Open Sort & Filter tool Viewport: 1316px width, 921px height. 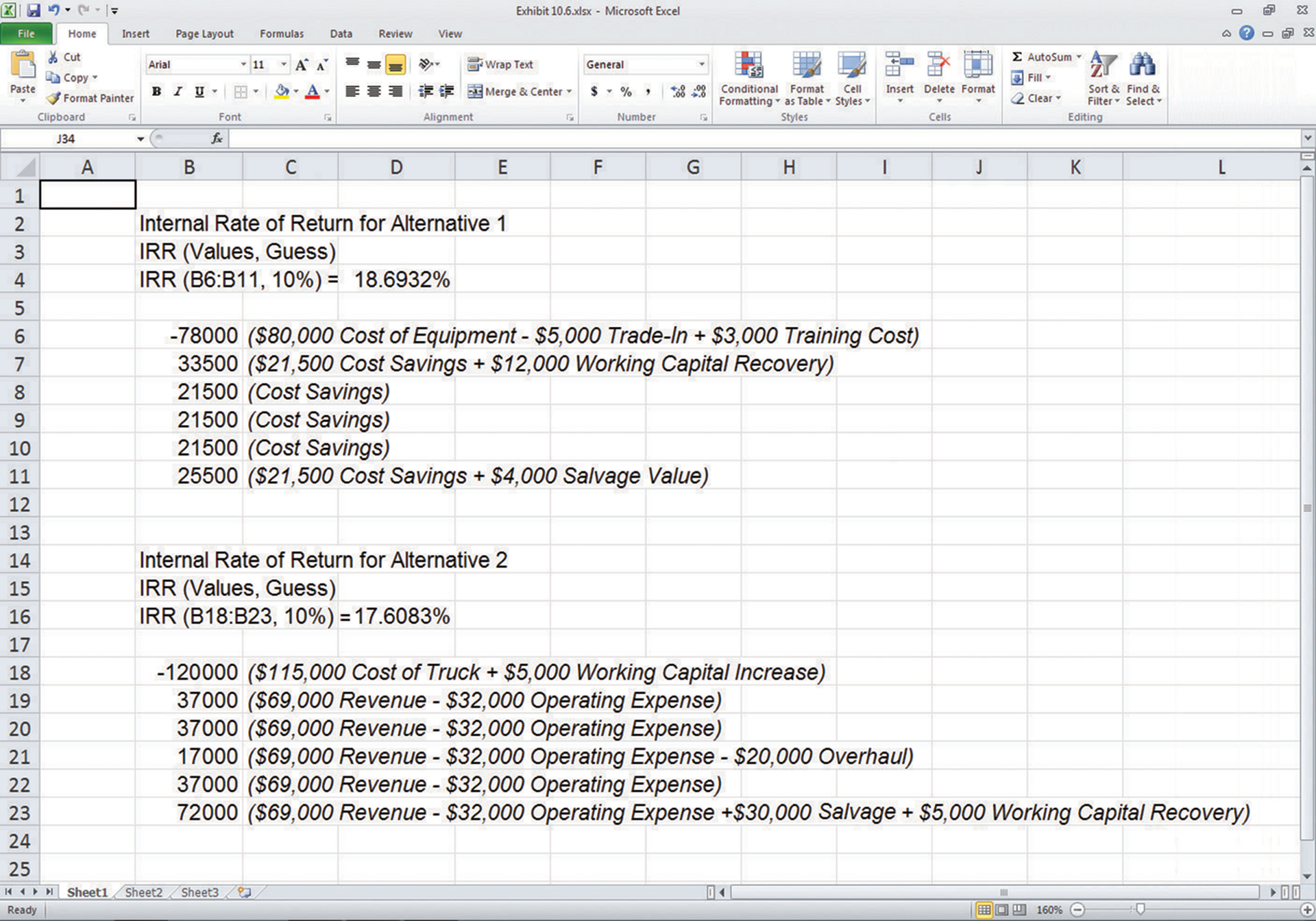(x=1103, y=66)
